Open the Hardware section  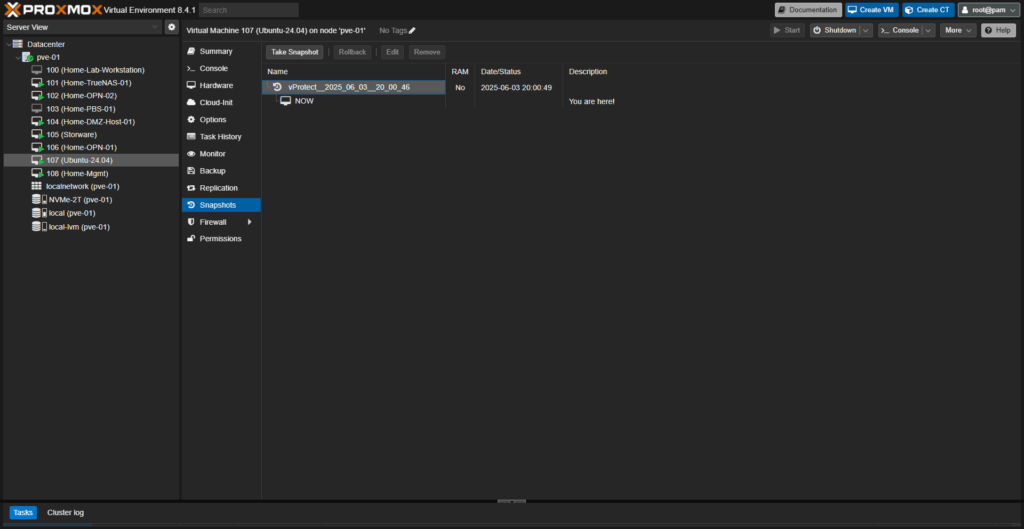216,85
